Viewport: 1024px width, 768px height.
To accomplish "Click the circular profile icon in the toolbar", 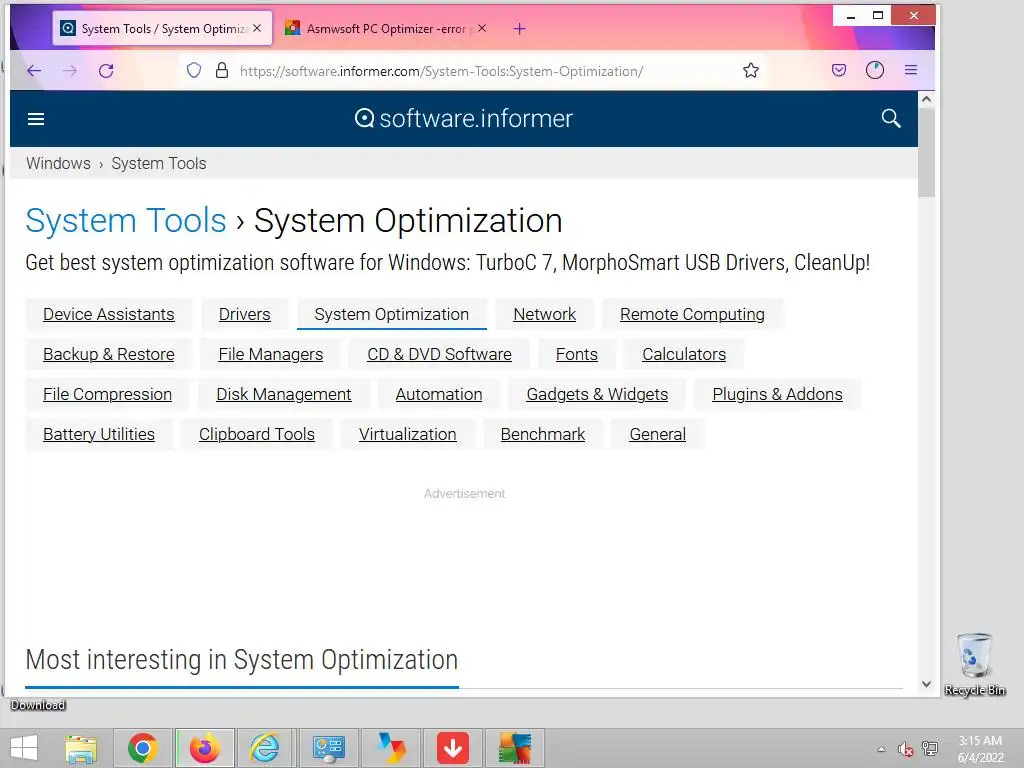I will click(875, 71).
